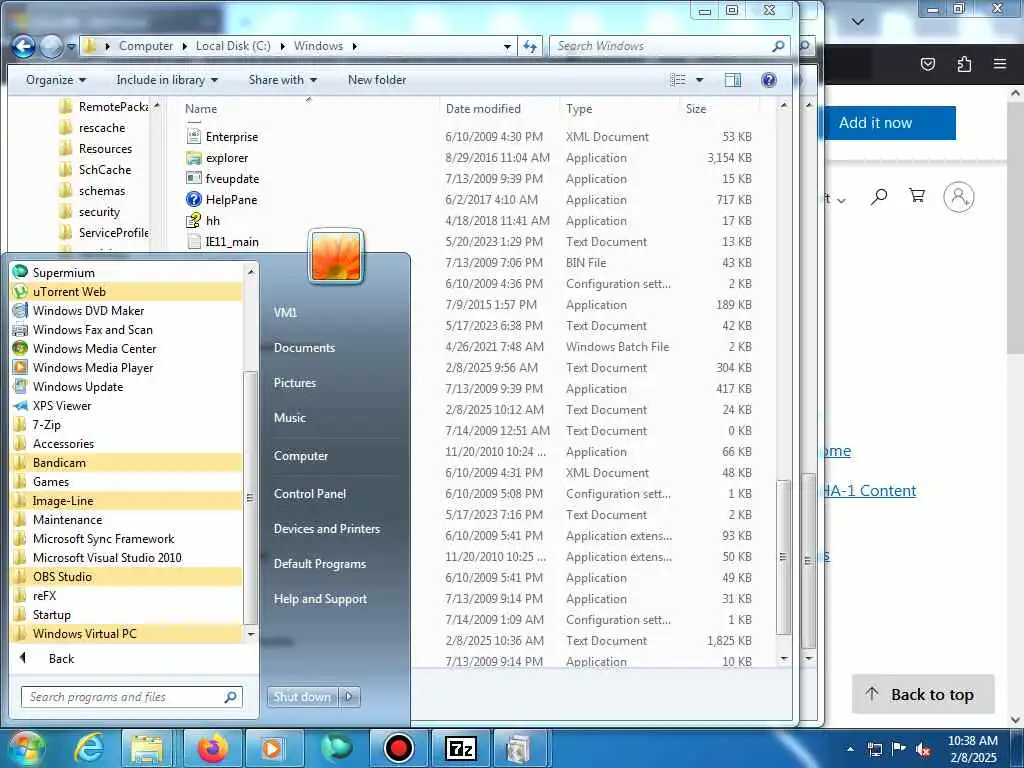Open Help and Support
Viewport: 1024px width, 768px height.
point(320,598)
